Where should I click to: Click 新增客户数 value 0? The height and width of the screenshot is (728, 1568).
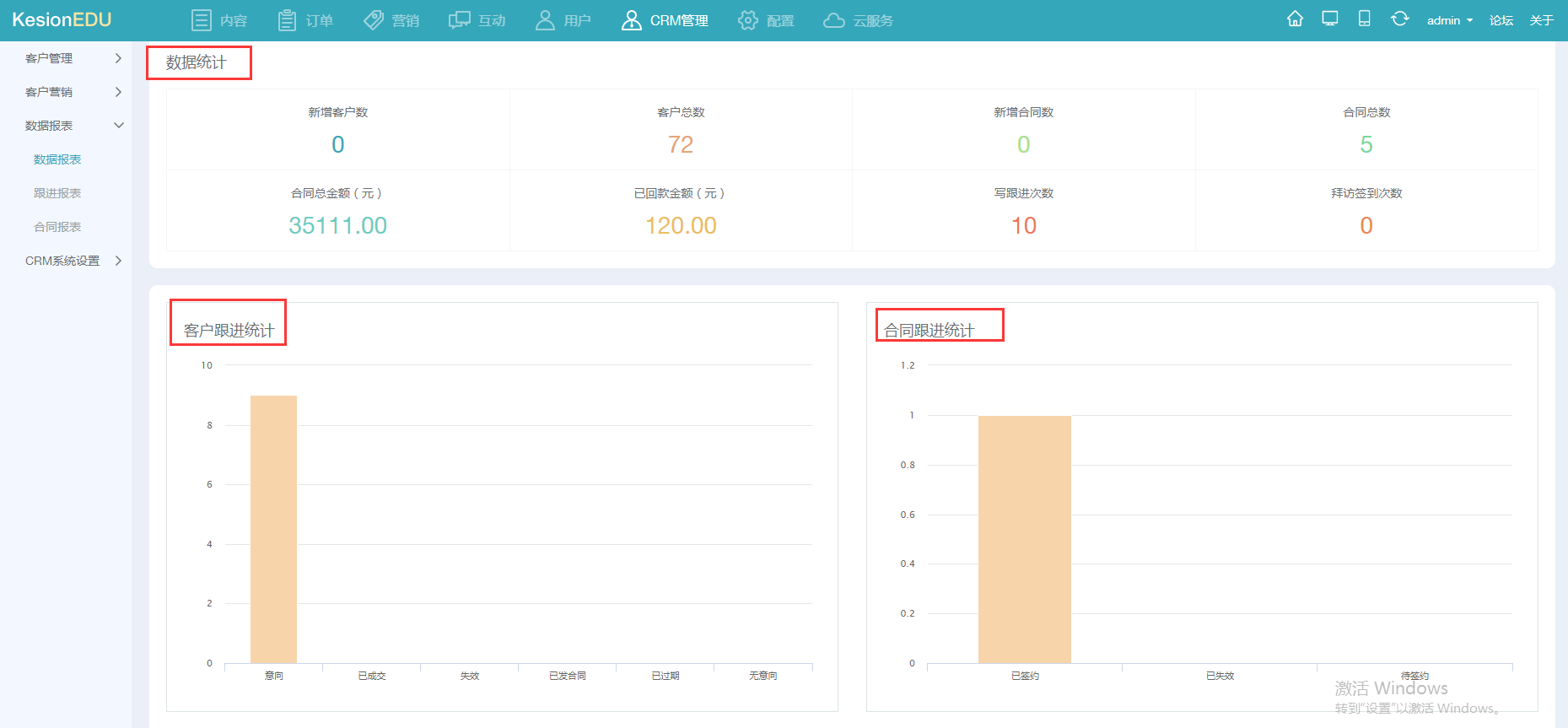pos(338,145)
